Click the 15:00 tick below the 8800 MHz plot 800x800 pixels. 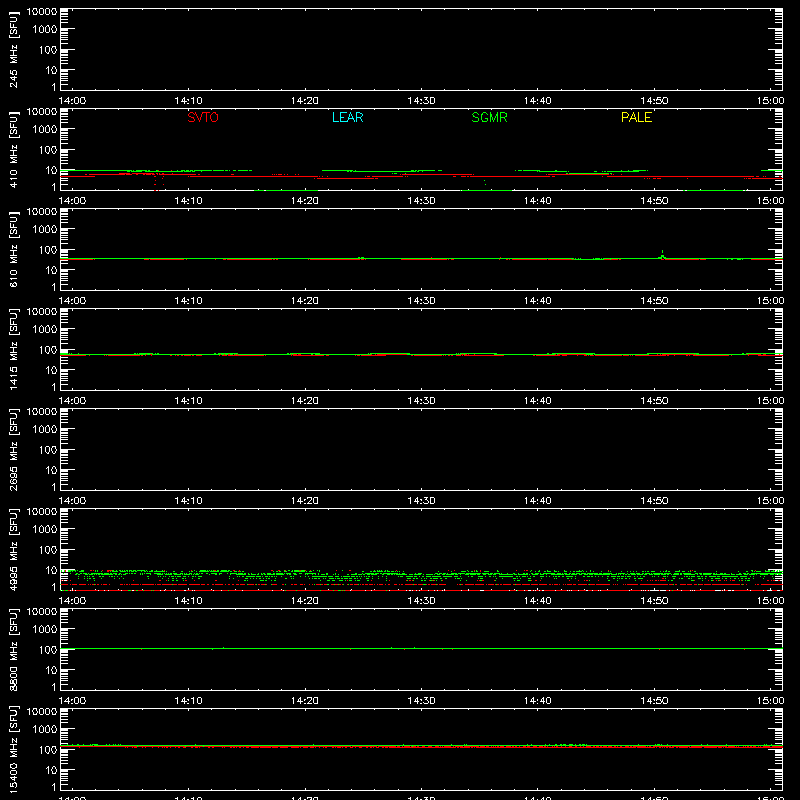770,701
